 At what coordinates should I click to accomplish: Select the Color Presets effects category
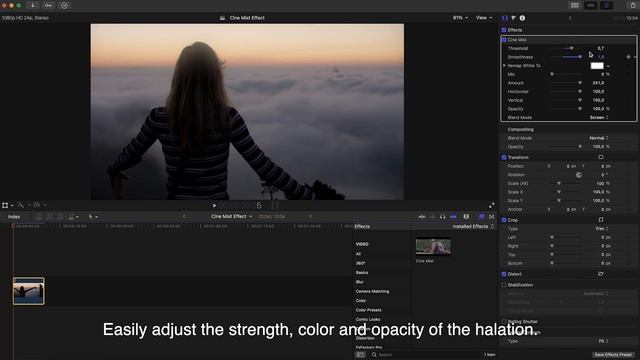pos(369,310)
